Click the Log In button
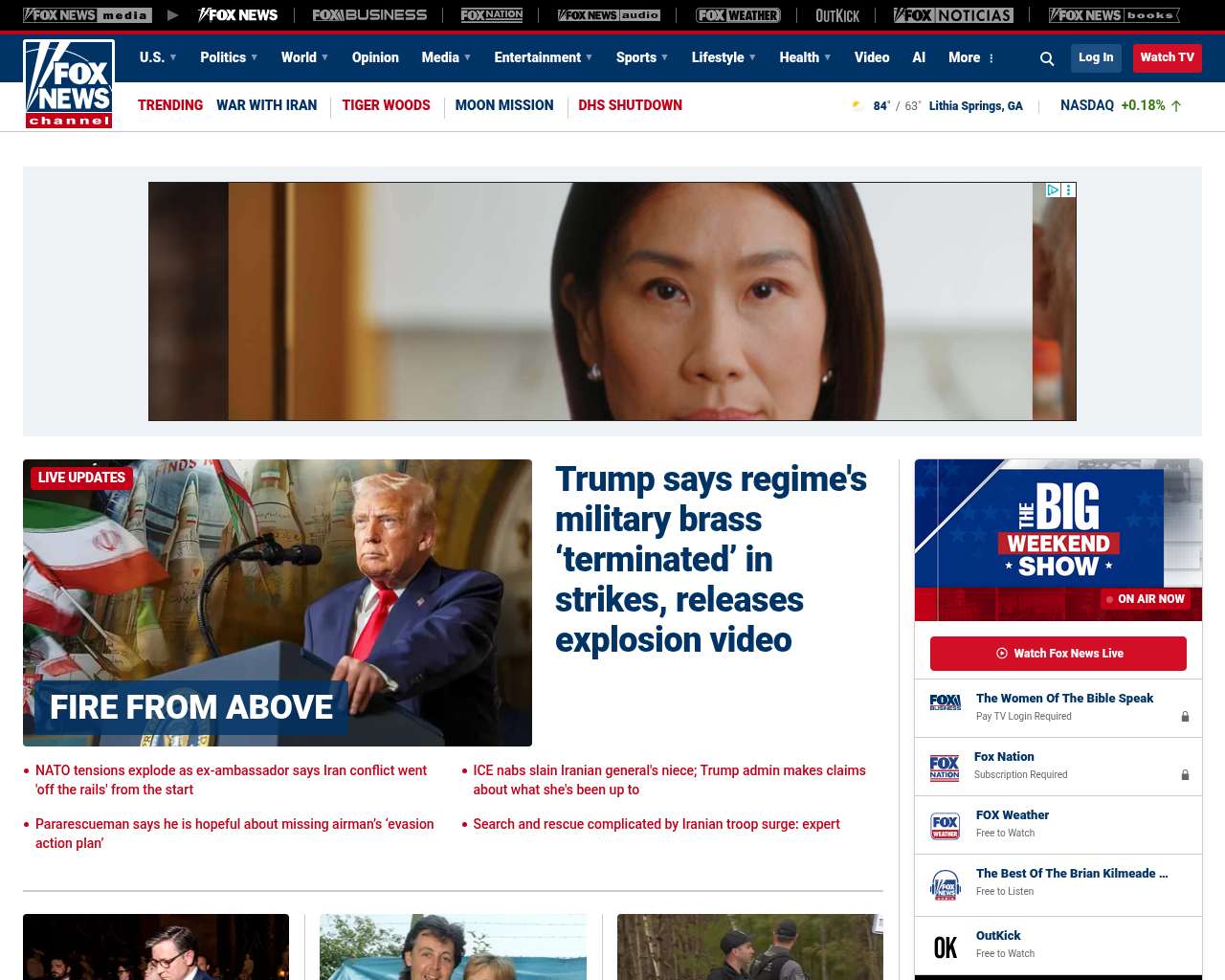The height and width of the screenshot is (980, 1225). pos(1096,57)
